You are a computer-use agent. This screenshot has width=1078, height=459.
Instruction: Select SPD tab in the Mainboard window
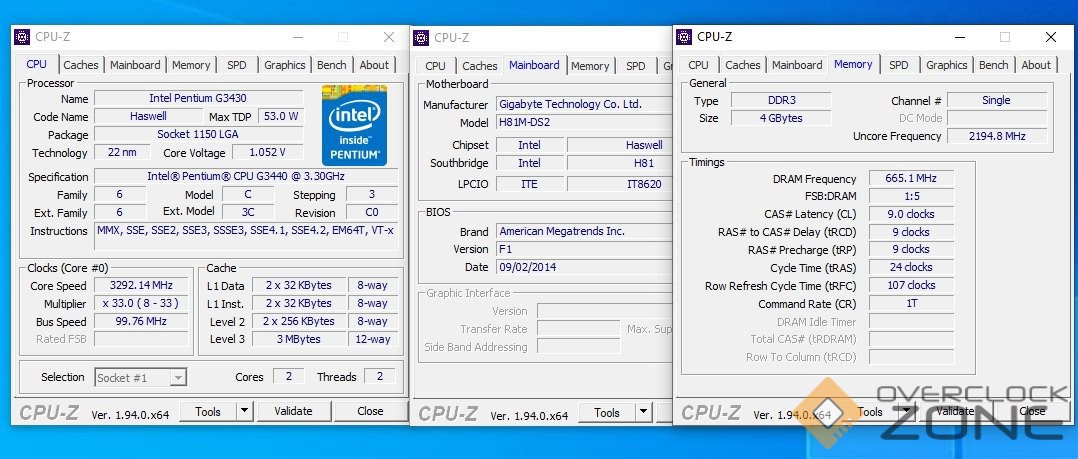pos(636,66)
